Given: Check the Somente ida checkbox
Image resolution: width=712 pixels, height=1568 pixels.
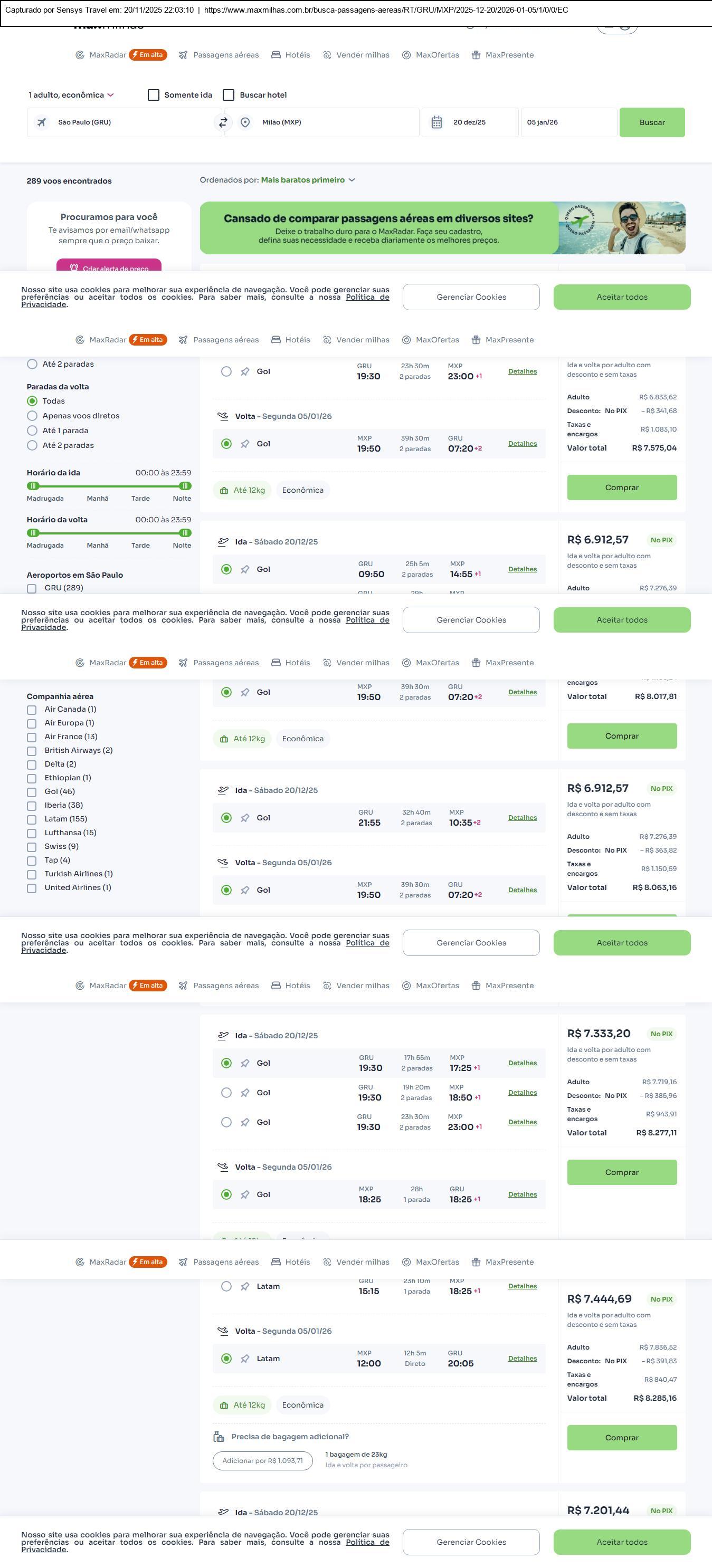Looking at the screenshot, I should 154,95.
